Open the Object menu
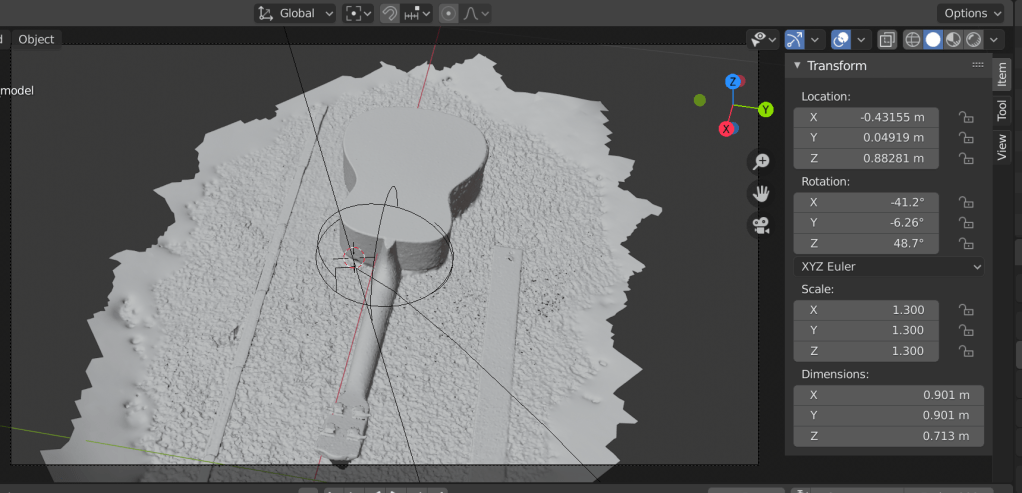This screenshot has width=1022, height=493. (37, 39)
